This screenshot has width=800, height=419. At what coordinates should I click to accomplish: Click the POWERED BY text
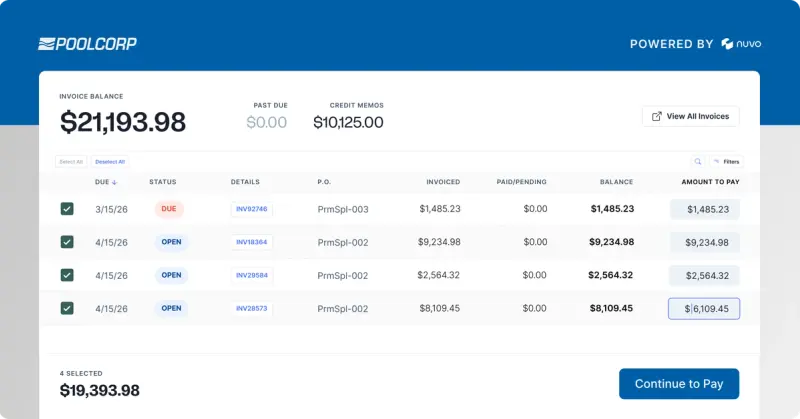pyautogui.click(x=671, y=44)
